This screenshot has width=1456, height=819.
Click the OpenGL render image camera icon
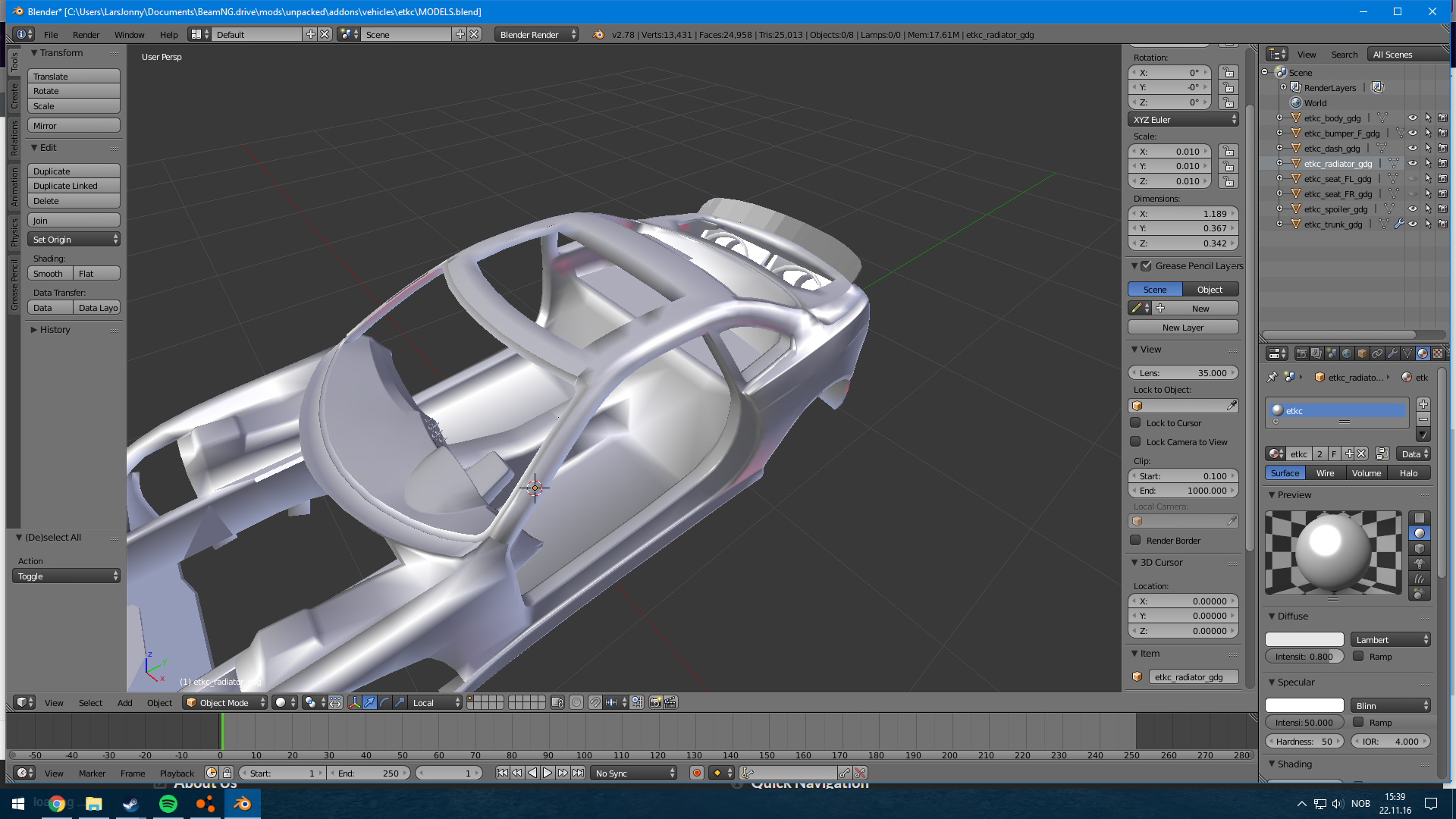pos(655,702)
